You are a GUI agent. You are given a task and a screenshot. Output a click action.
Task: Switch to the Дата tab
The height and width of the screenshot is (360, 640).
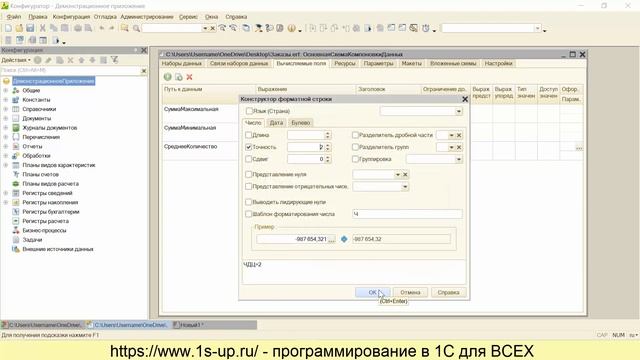pyautogui.click(x=276, y=122)
